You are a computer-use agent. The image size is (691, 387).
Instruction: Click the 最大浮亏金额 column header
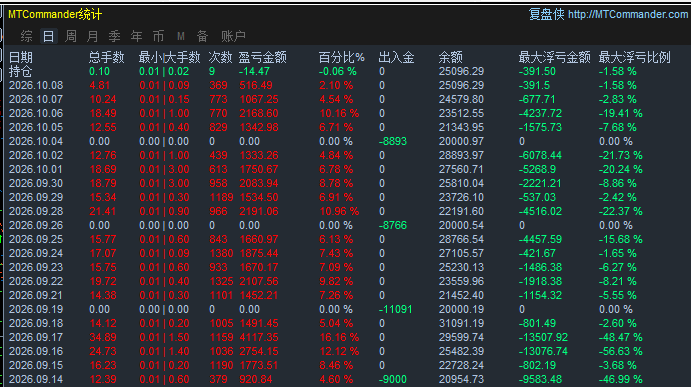[x=554, y=57]
